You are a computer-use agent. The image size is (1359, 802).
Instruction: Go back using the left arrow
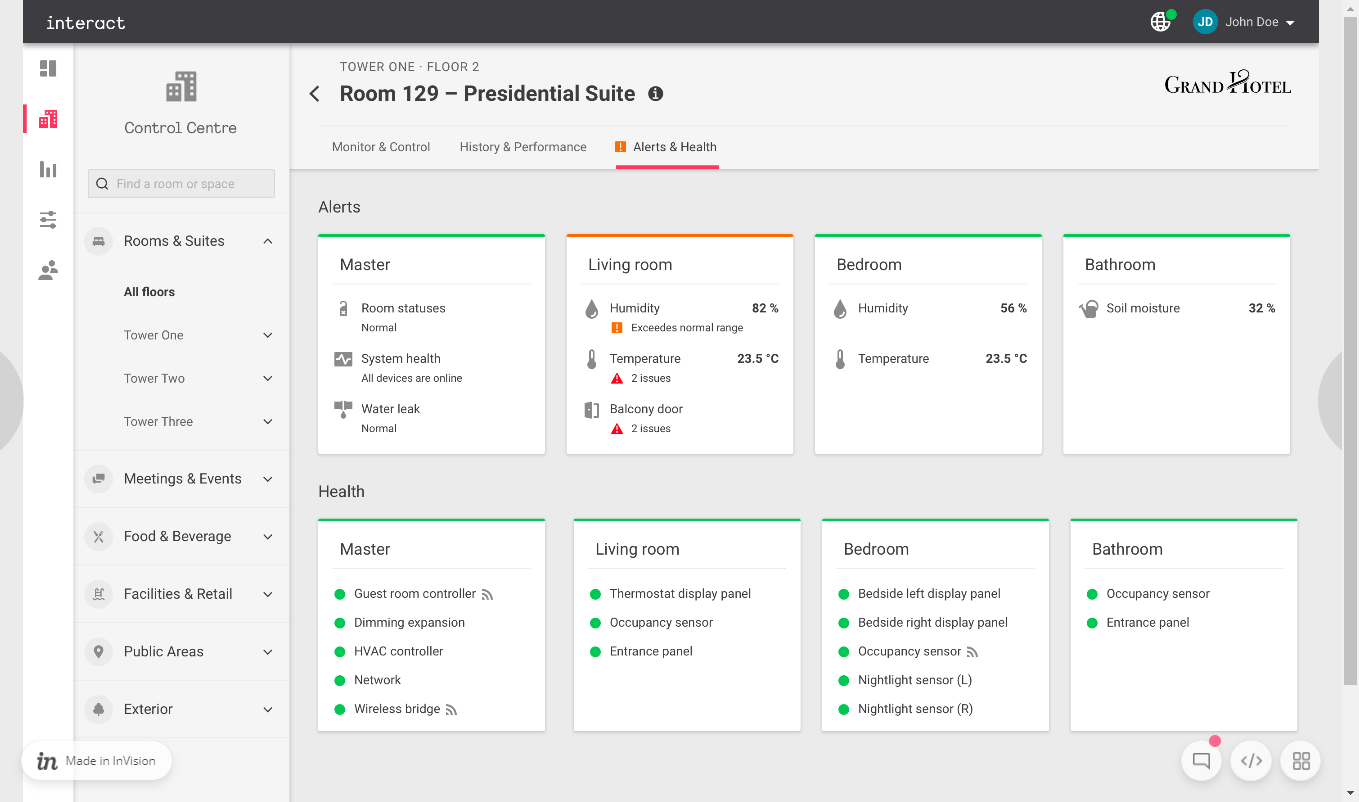tap(315, 94)
